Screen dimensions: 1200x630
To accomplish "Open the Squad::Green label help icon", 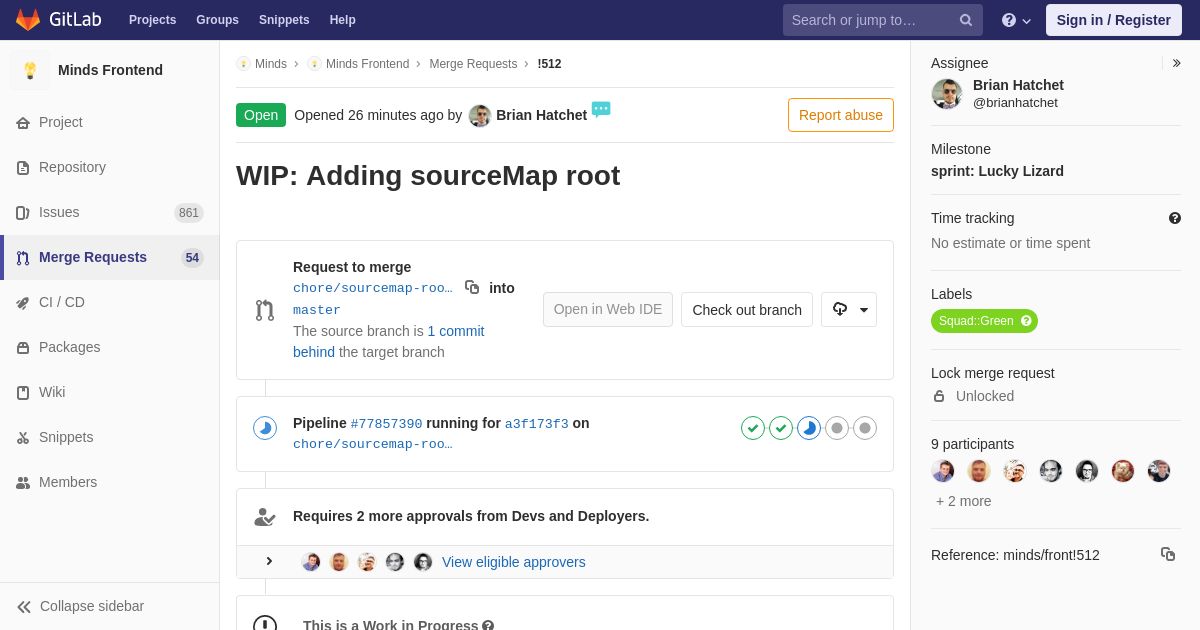I will click(1026, 321).
